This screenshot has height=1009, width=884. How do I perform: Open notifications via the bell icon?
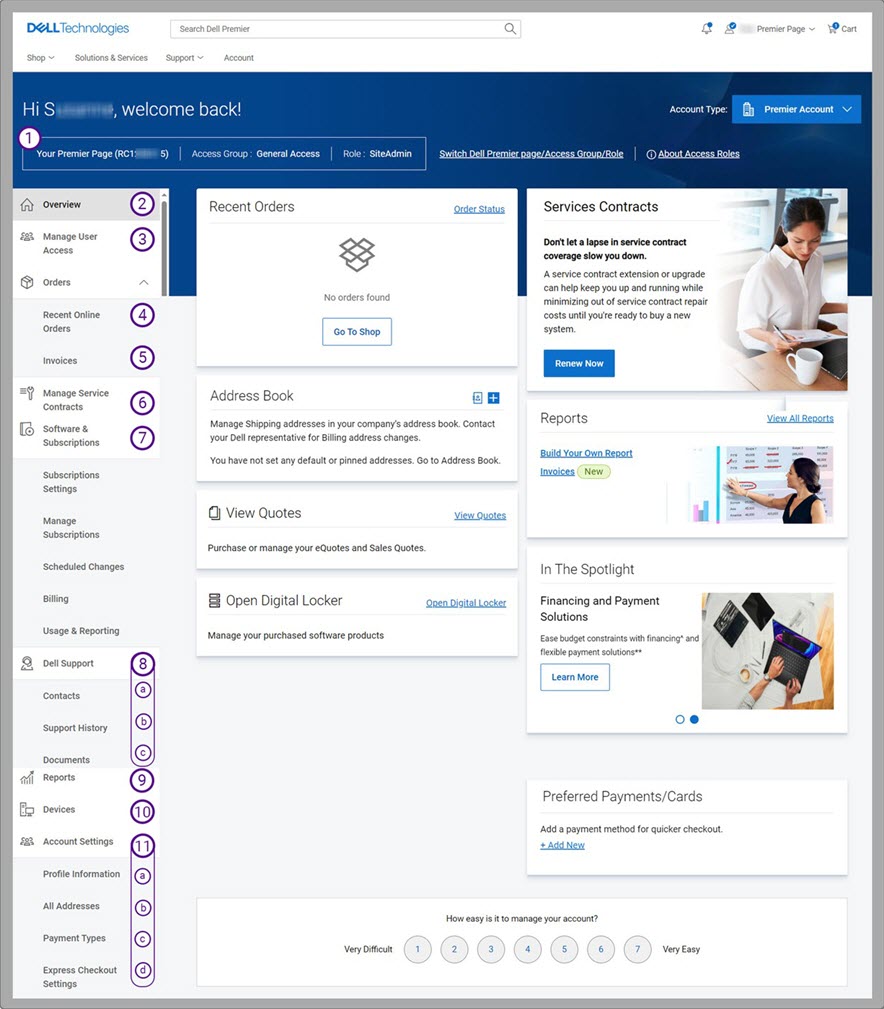tap(706, 28)
